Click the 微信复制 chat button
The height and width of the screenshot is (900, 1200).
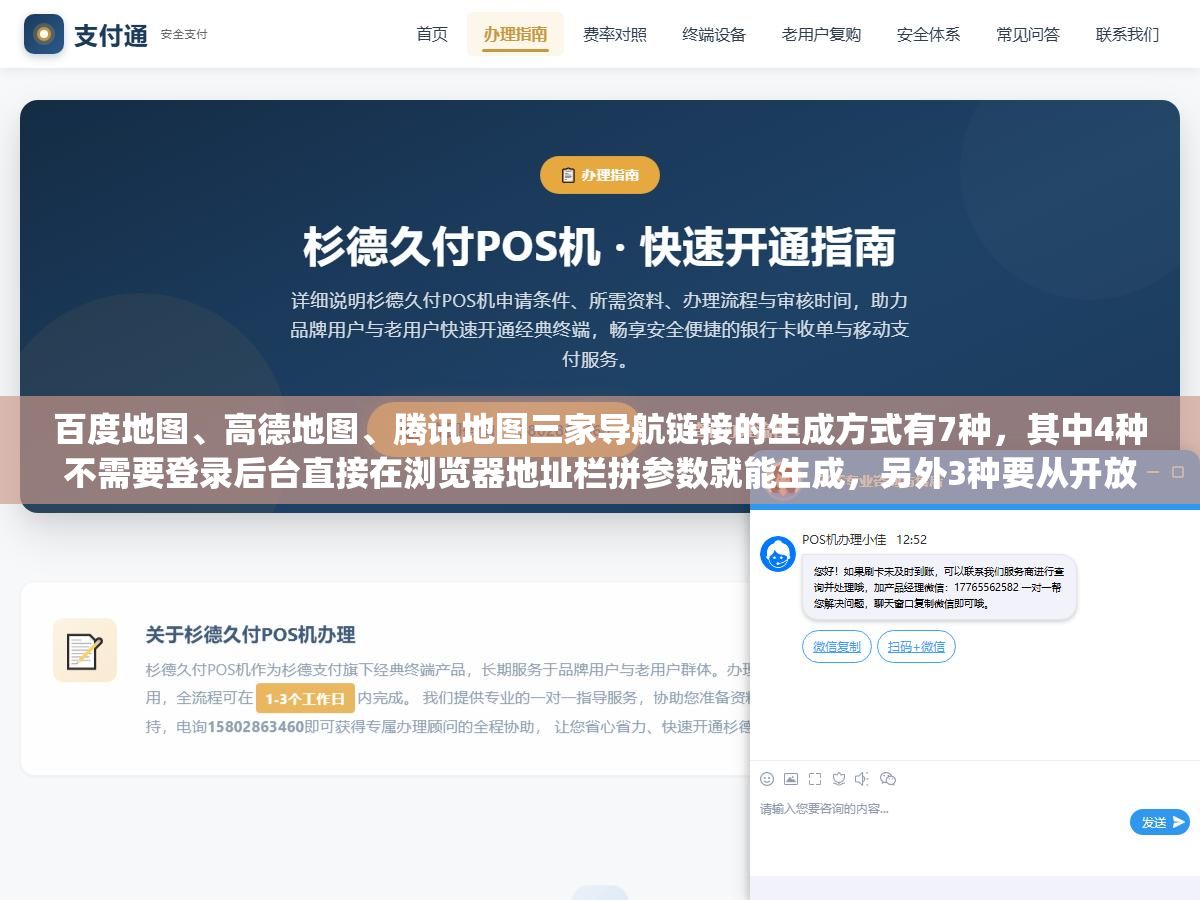[837, 647]
